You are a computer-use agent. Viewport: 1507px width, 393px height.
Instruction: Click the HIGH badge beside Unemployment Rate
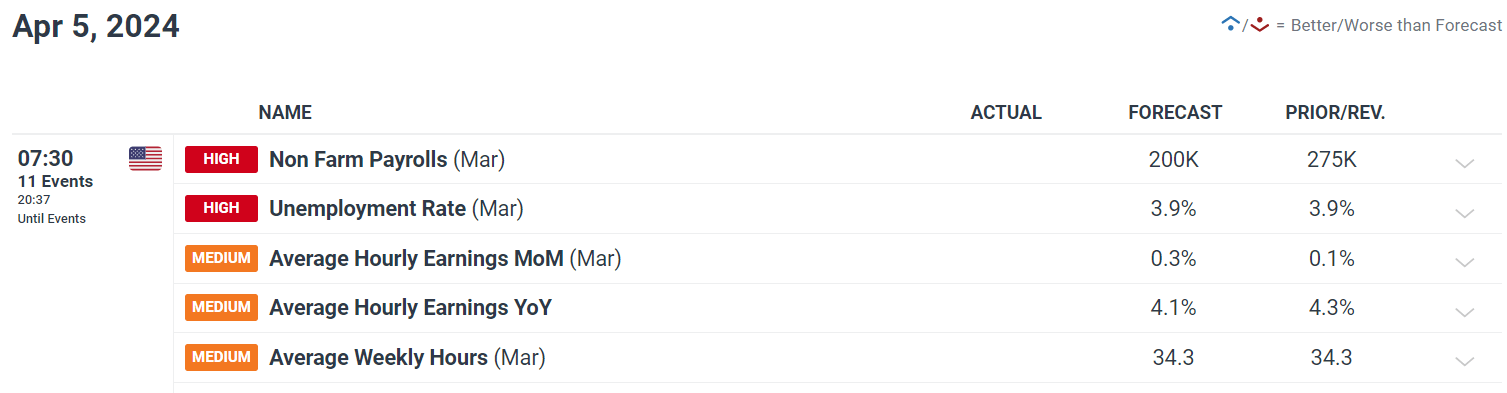click(222, 209)
